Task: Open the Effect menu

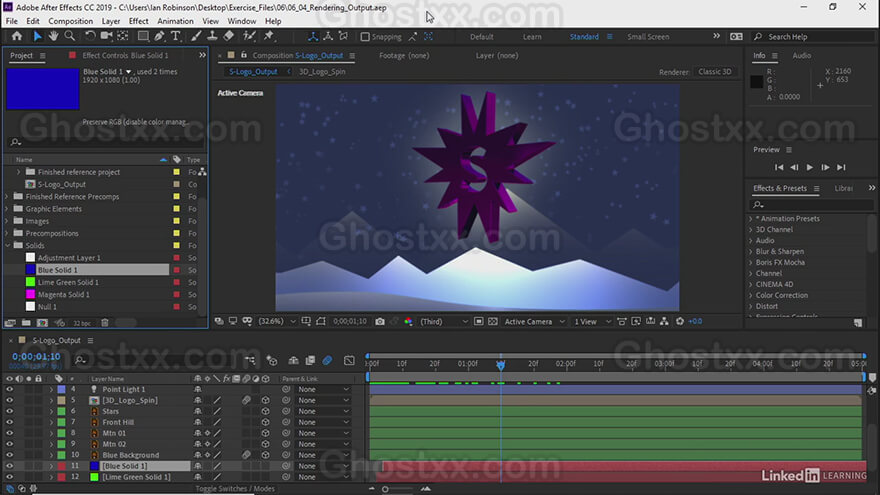Action: coord(139,21)
